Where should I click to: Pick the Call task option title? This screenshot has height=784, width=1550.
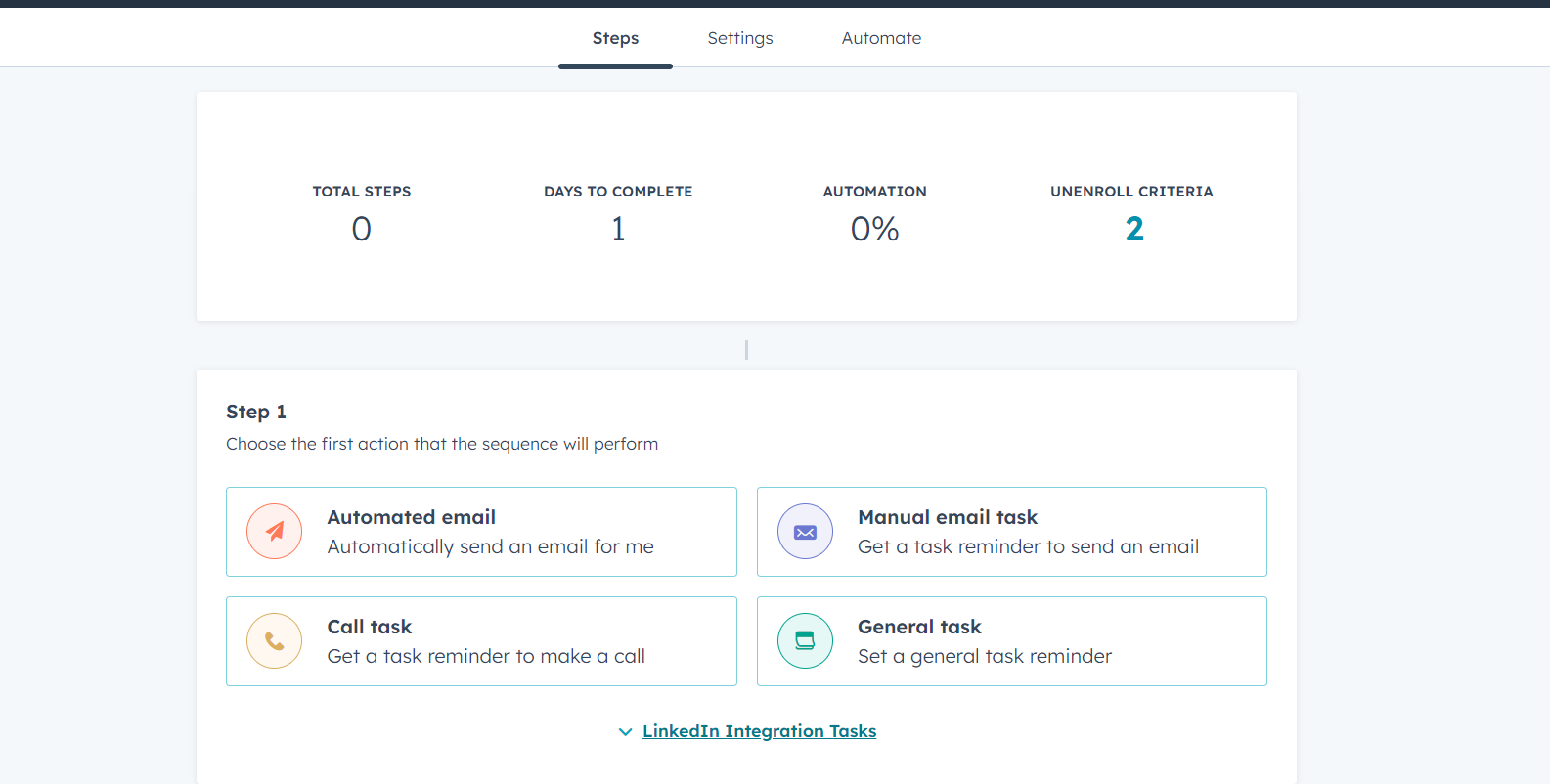pyautogui.click(x=369, y=627)
